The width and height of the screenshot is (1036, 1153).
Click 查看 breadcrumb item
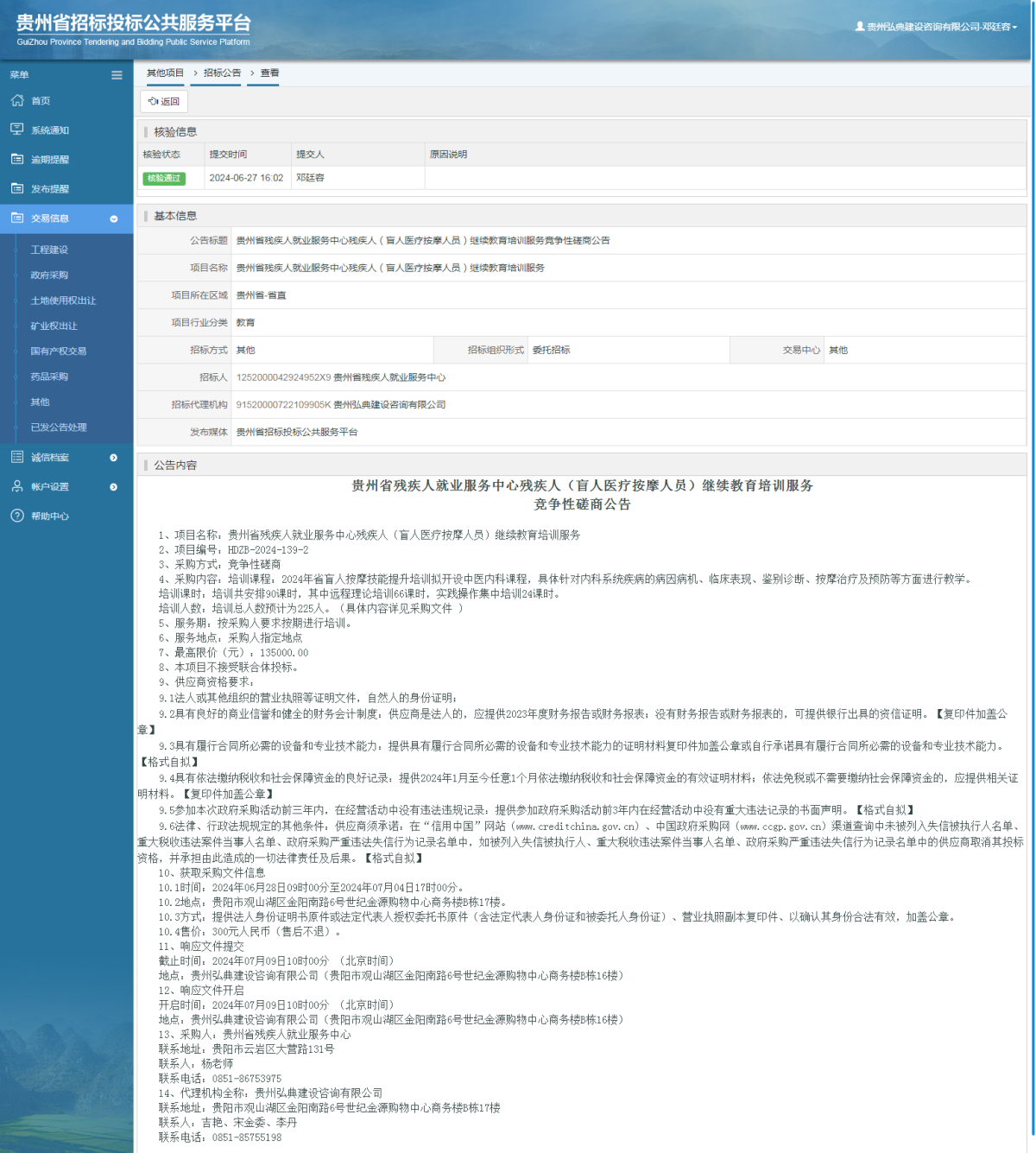(x=269, y=73)
